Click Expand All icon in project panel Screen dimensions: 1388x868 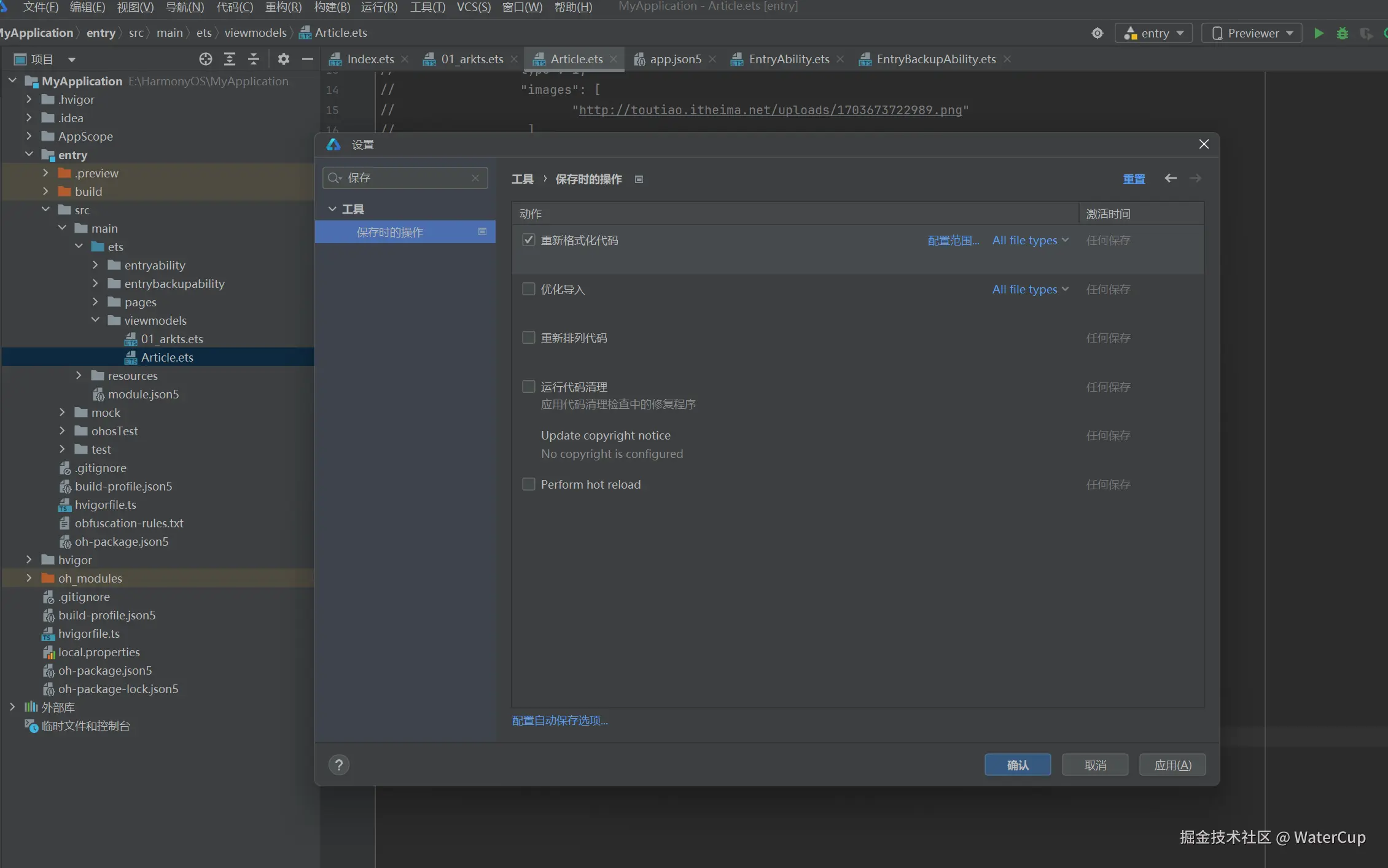pyautogui.click(x=229, y=59)
